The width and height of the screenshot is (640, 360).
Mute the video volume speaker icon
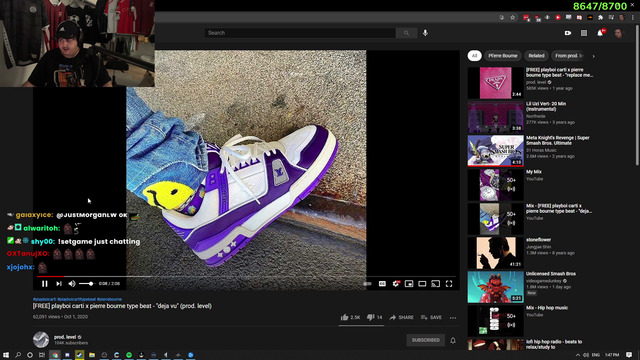pos(72,284)
